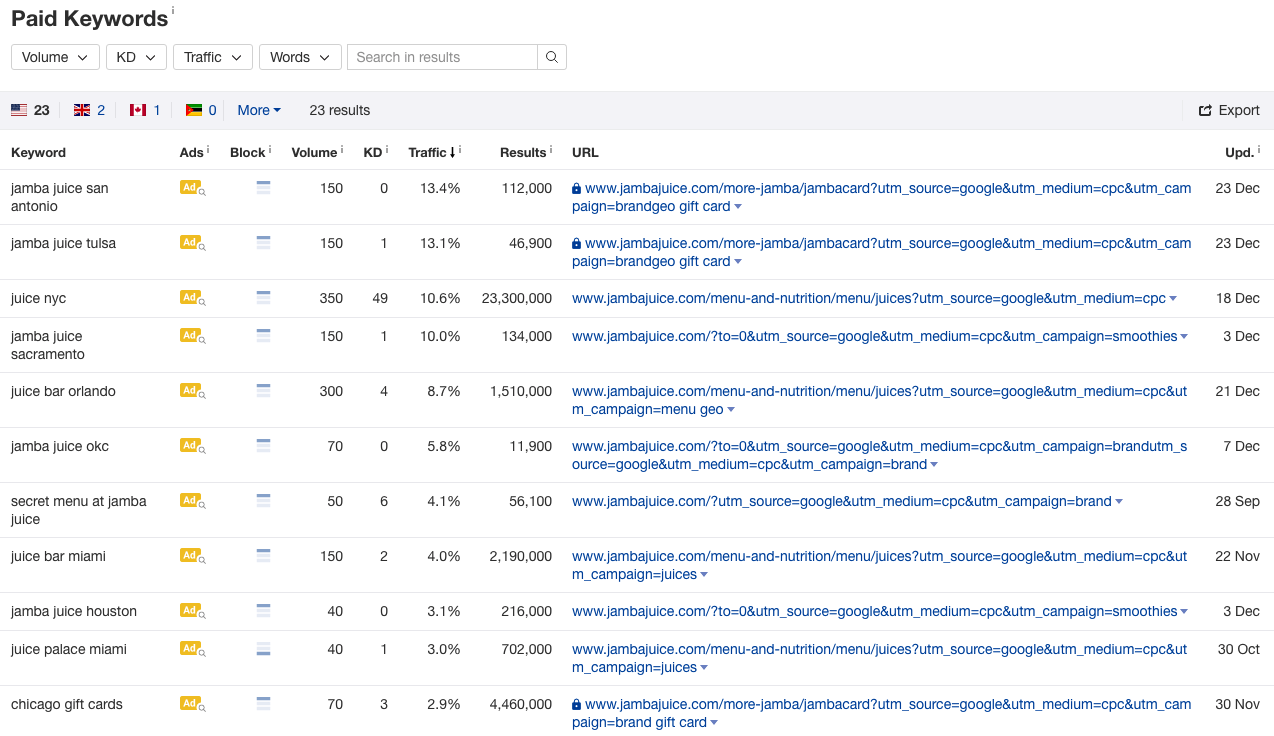Click the Ad icon for juice palace miami
The width and height of the screenshot is (1274, 736).
(192, 649)
